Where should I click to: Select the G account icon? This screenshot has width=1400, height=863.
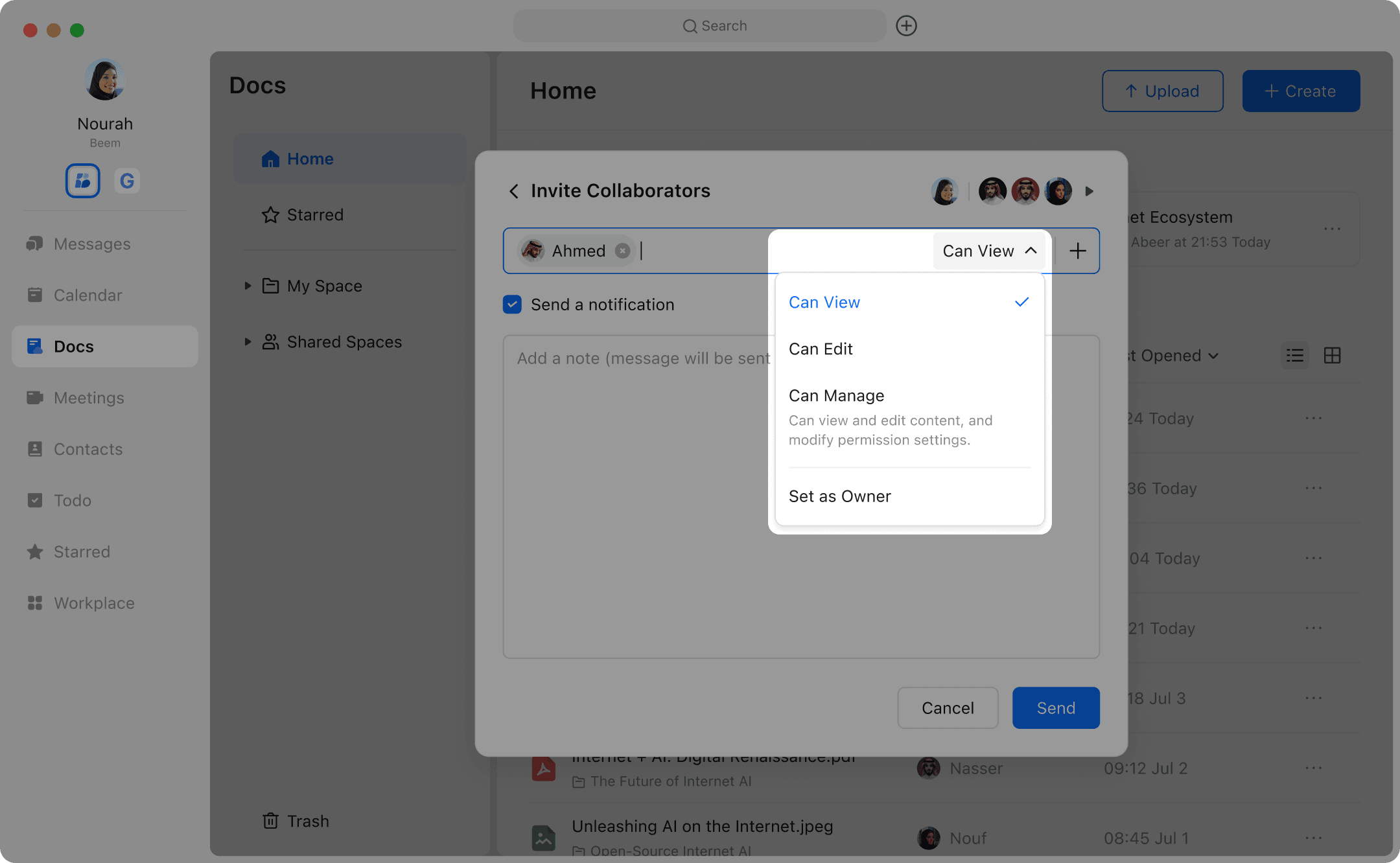click(127, 181)
